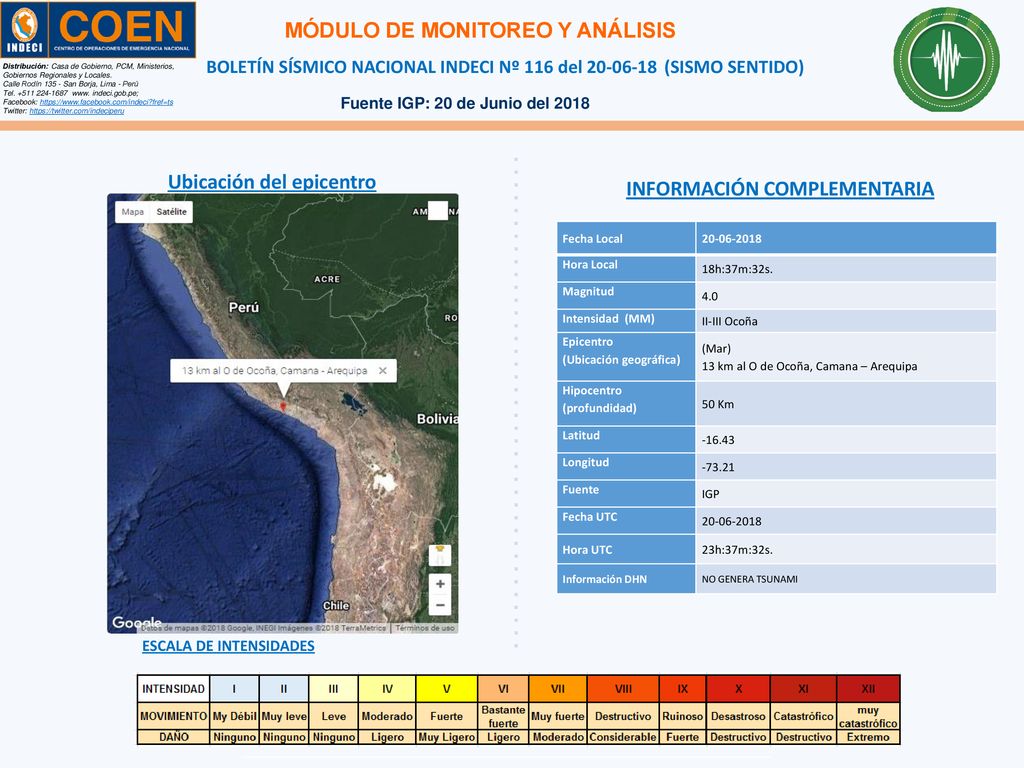
Task: Select the Street View pegman icon
Action: pyautogui.click(x=440, y=554)
